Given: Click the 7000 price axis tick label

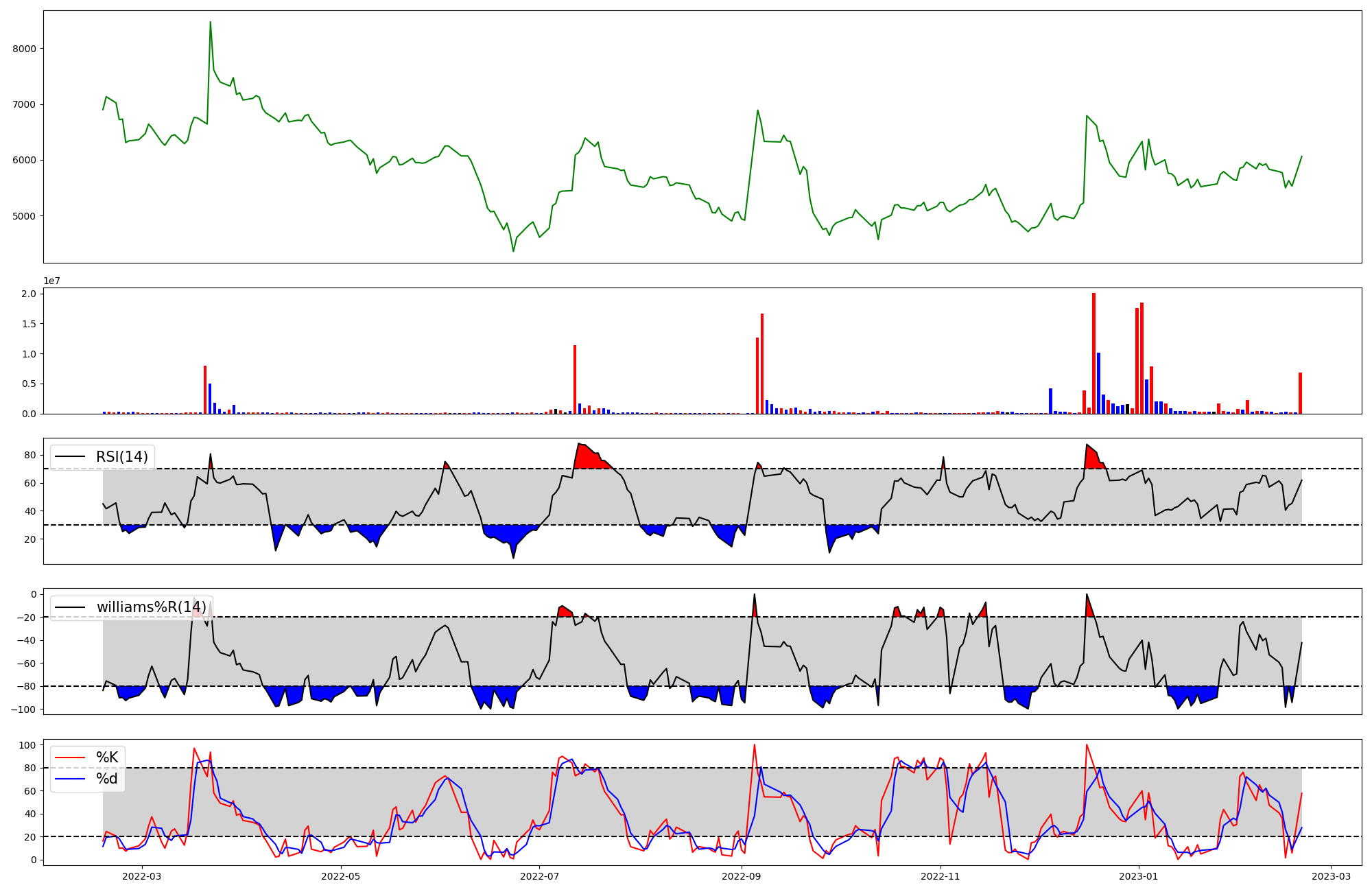Looking at the screenshot, I should (x=25, y=105).
